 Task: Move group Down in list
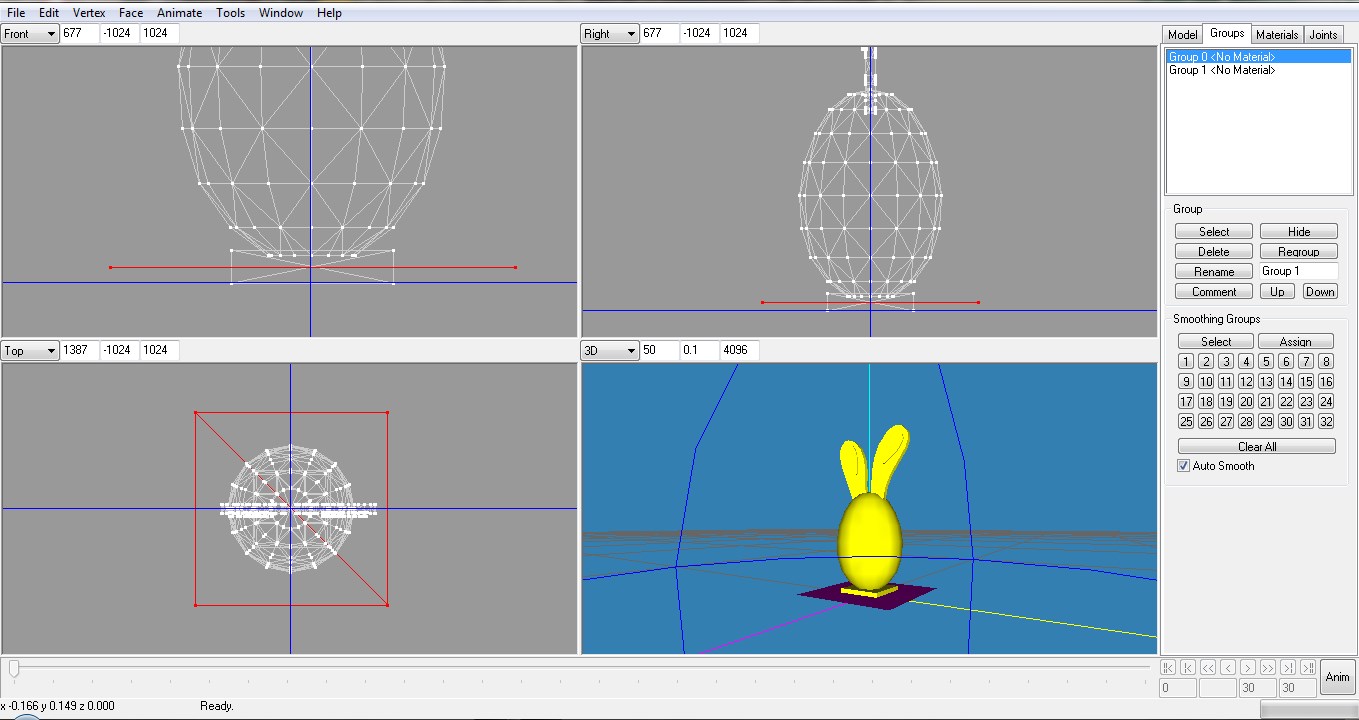coord(1320,291)
